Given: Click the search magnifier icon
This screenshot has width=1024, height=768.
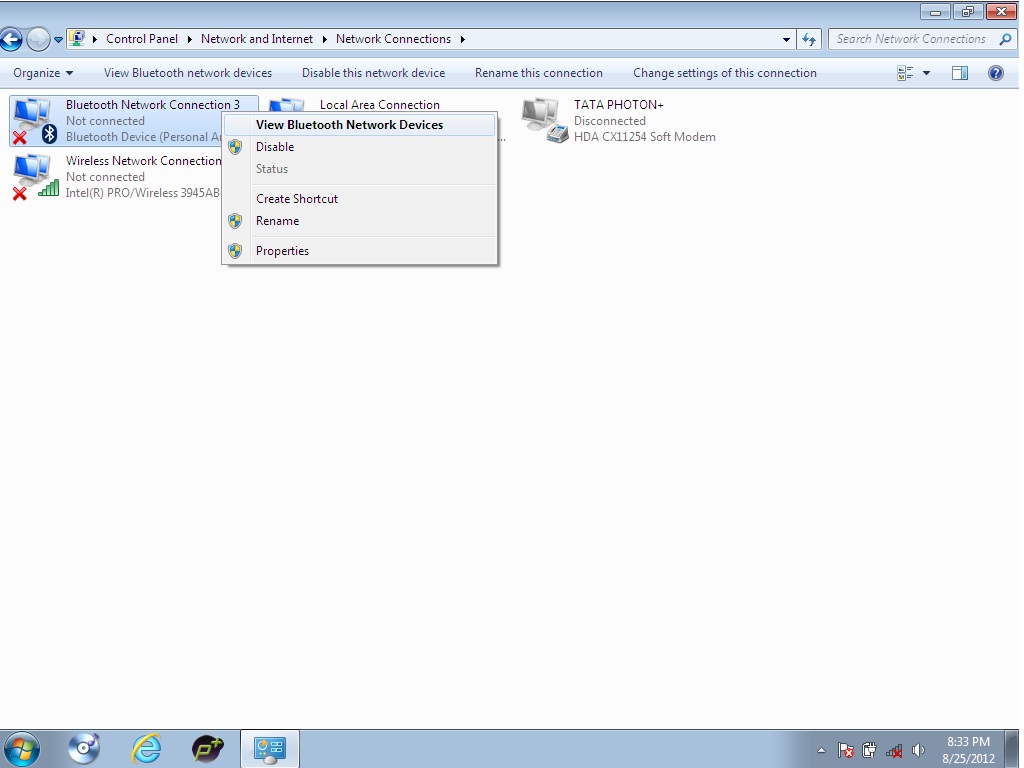Looking at the screenshot, I should coord(1005,39).
